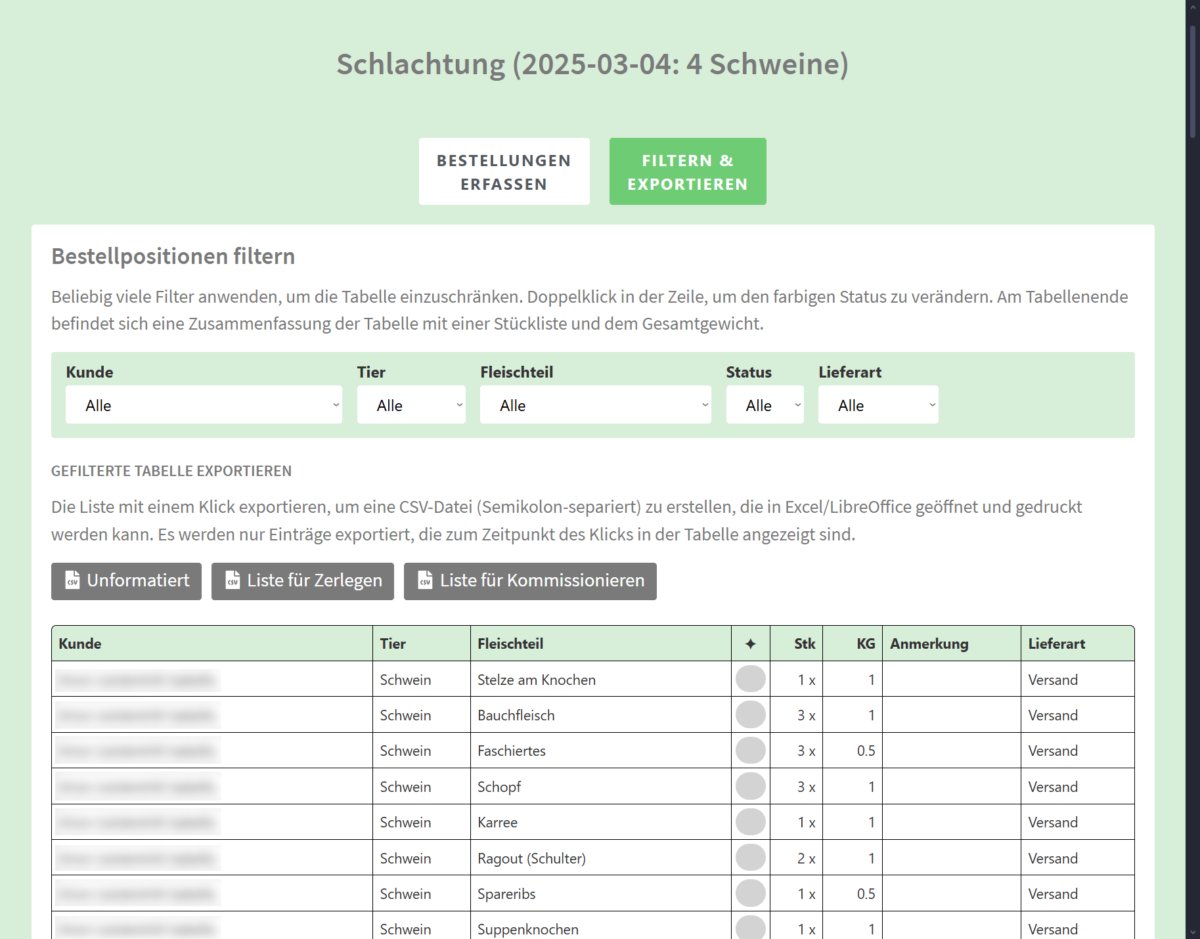Toggle the status circle in the Karree row
The width and height of the screenshot is (1200, 939).
point(750,822)
